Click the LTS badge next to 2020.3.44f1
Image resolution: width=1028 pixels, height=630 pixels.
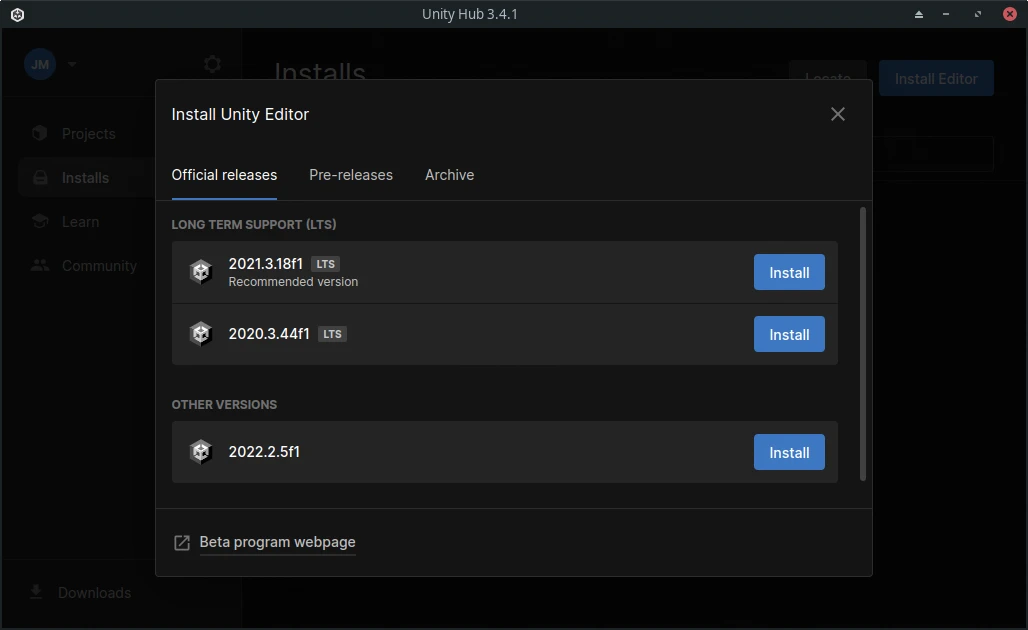click(332, 334)
